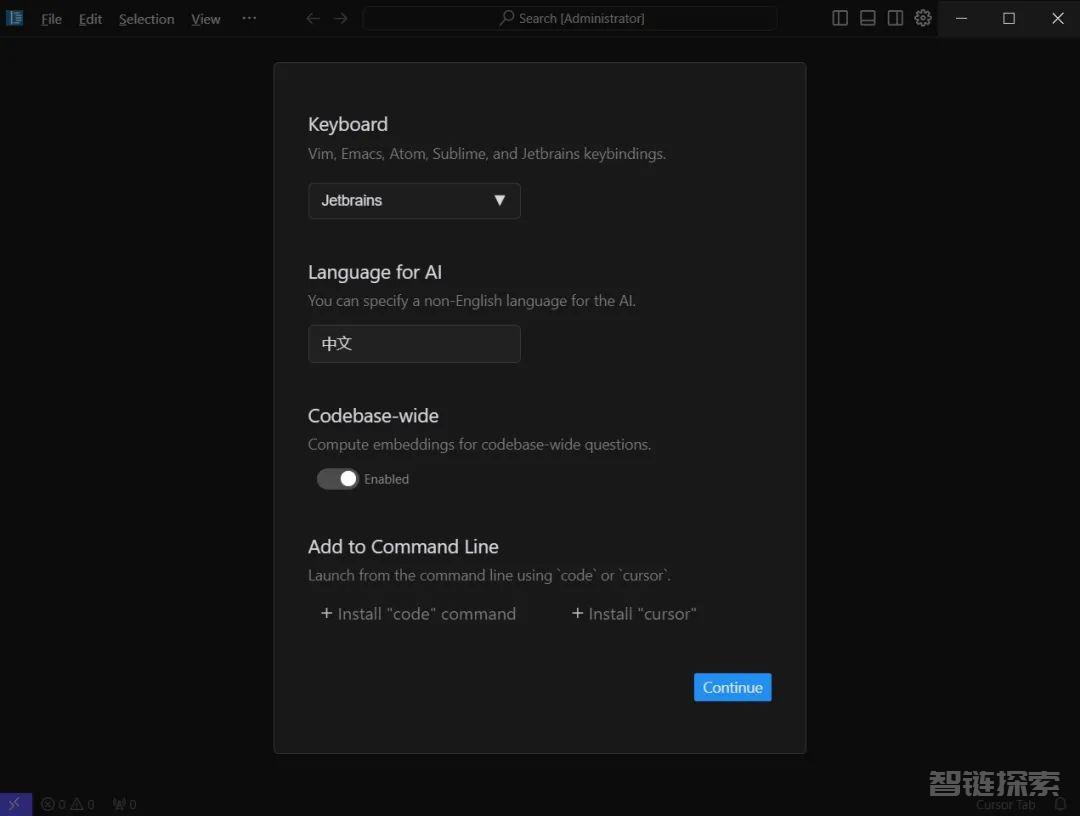
Task: Toggle the bottom panel layout icon
Action: [868, 18]
